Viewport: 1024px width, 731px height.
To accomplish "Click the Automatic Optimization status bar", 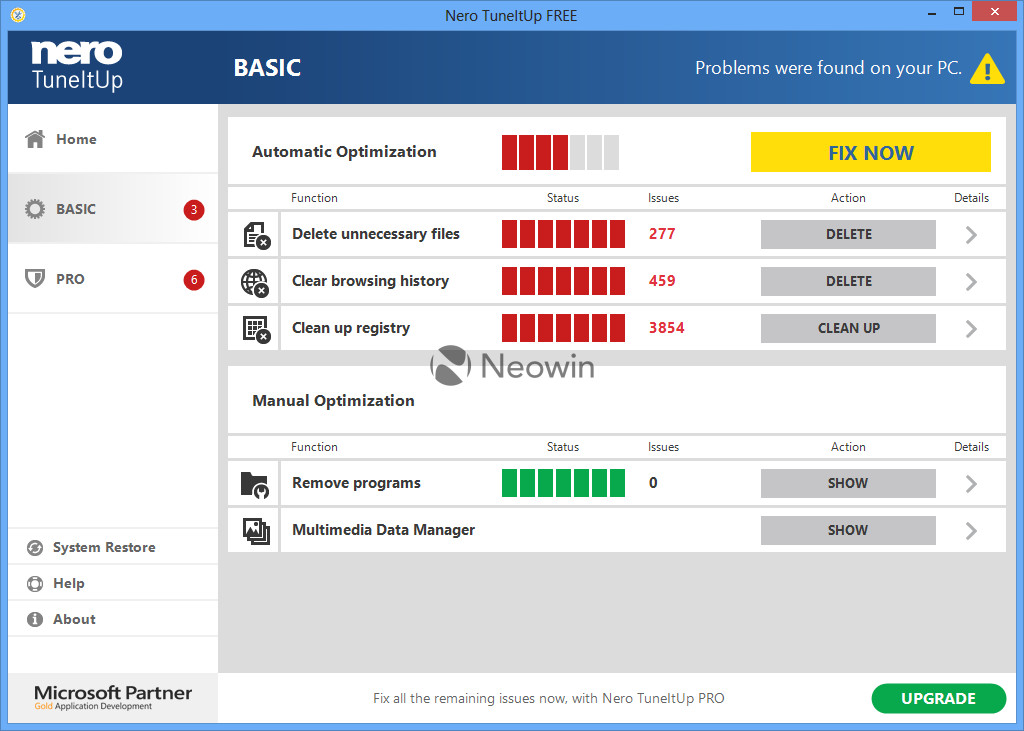I will 560,152.
